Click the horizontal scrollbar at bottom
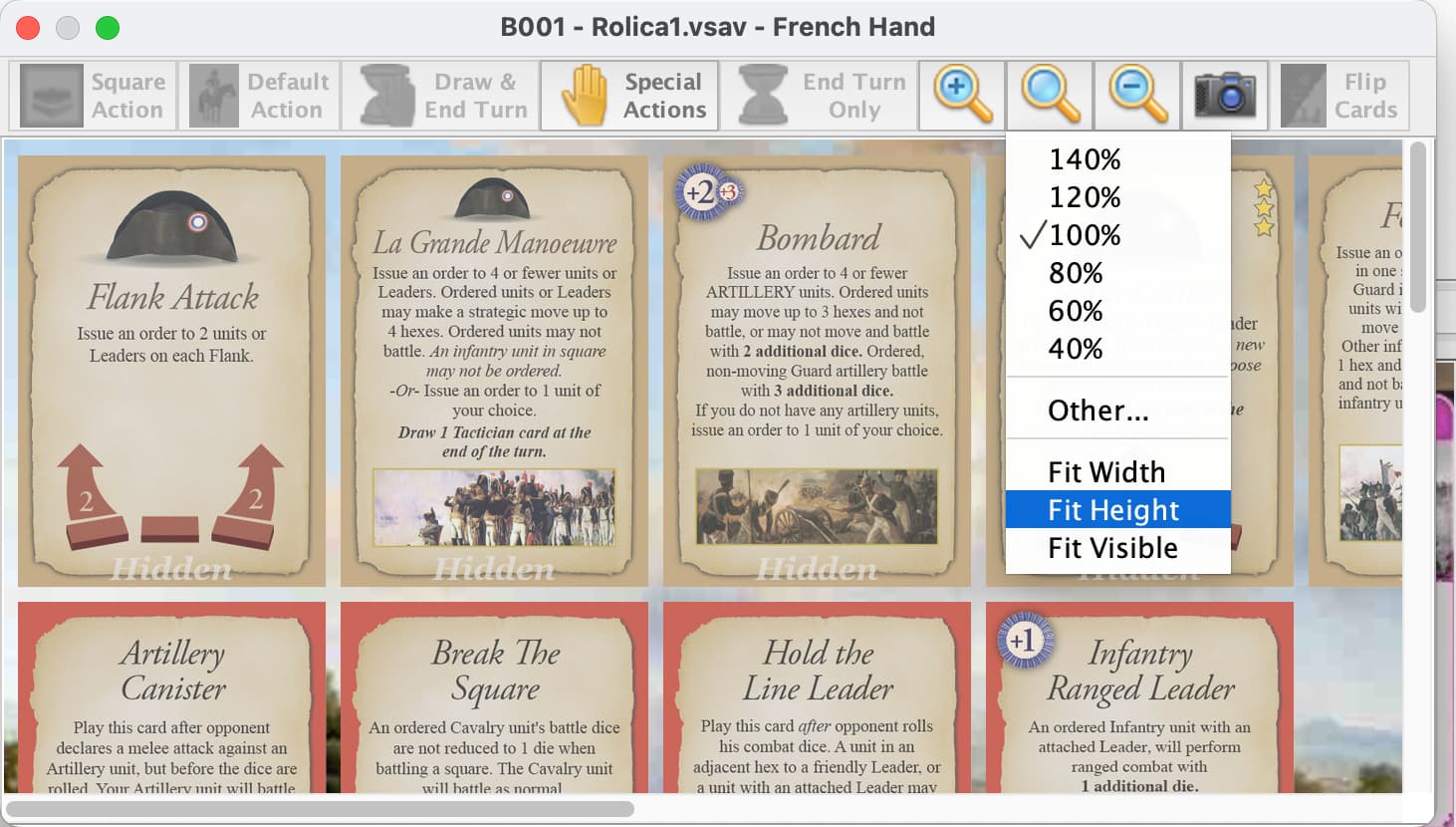The image size is (1456, 827). 320,809
